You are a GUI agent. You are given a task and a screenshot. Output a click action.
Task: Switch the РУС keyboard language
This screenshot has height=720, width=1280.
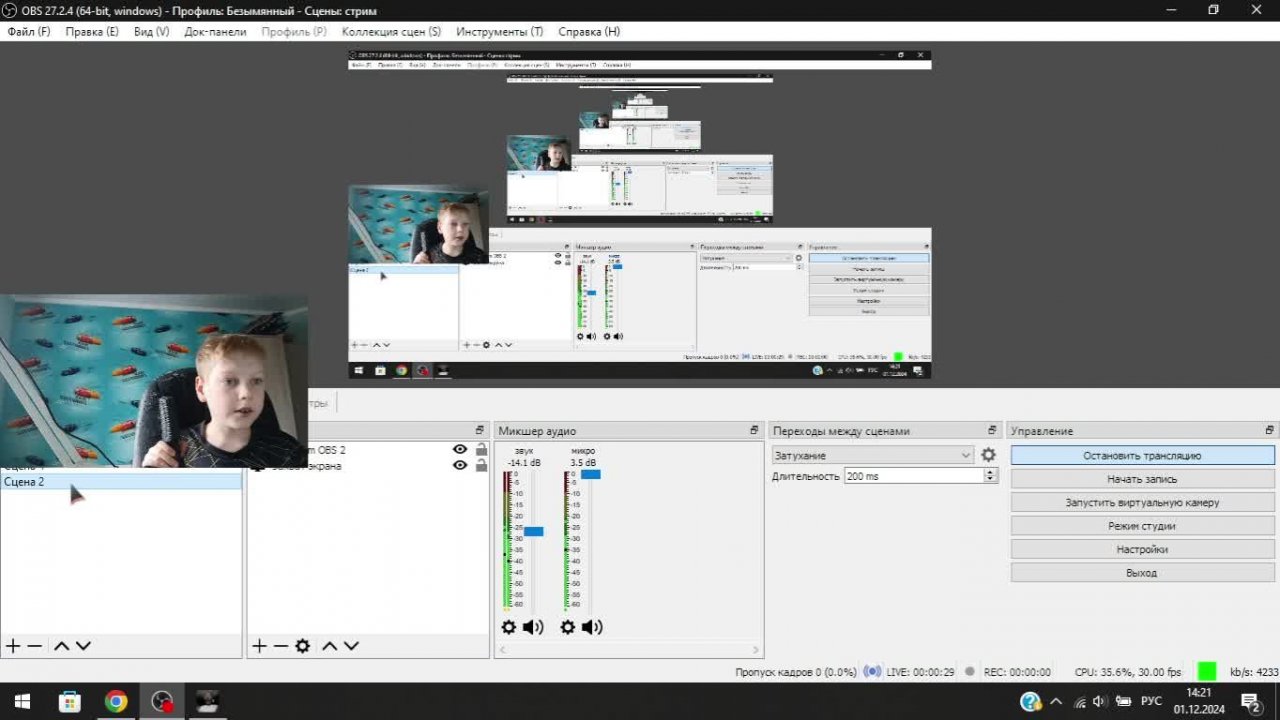coord(1151,701)
